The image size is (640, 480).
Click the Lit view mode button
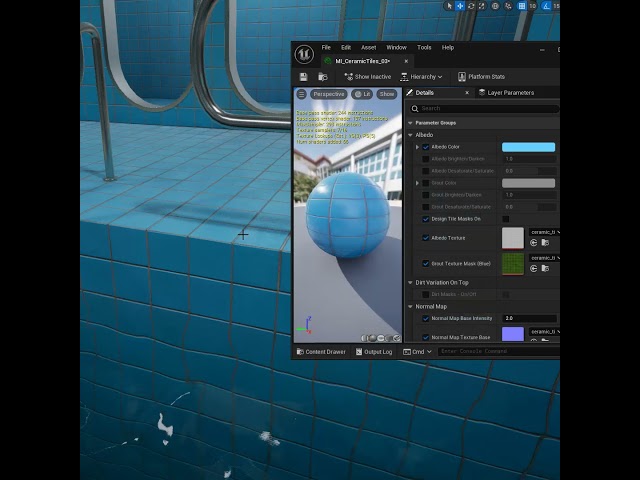click(x=362, y=94)
